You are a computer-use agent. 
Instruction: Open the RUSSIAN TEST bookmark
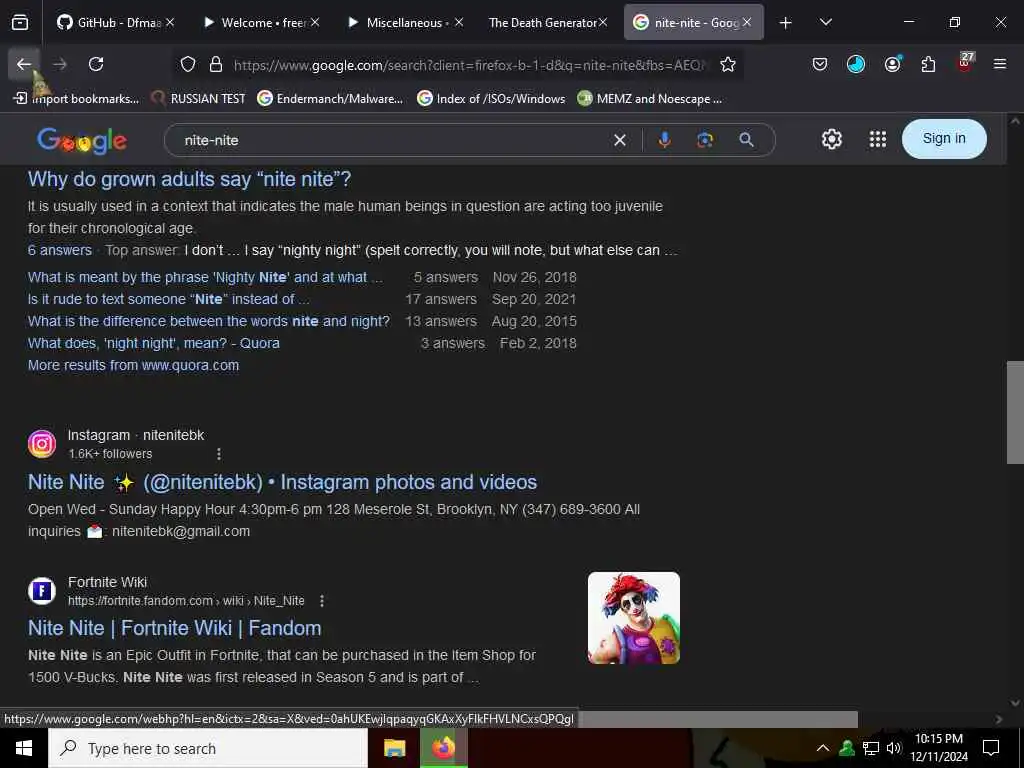198,99
